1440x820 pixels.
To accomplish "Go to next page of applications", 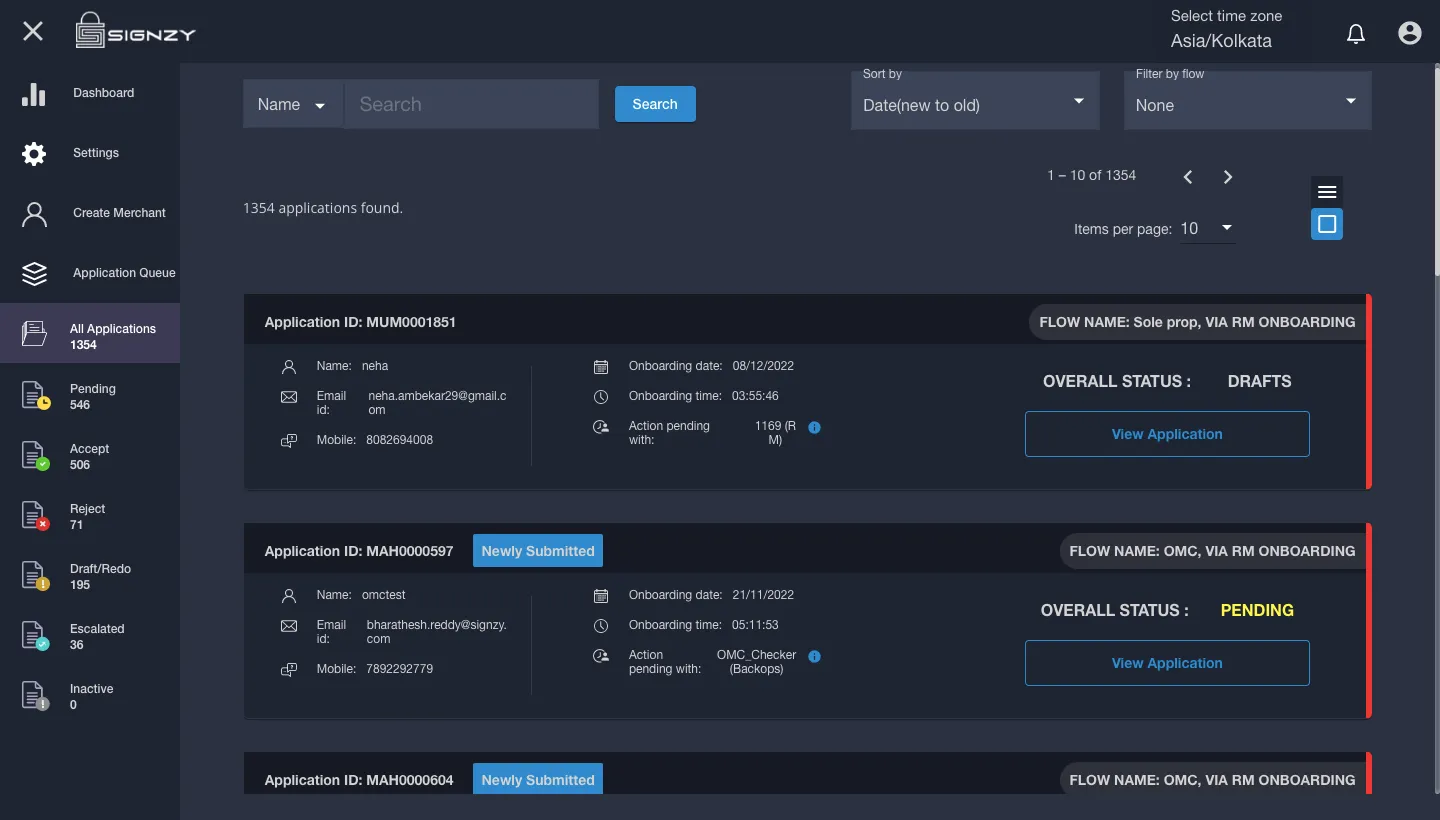I will coord(1228,177).
